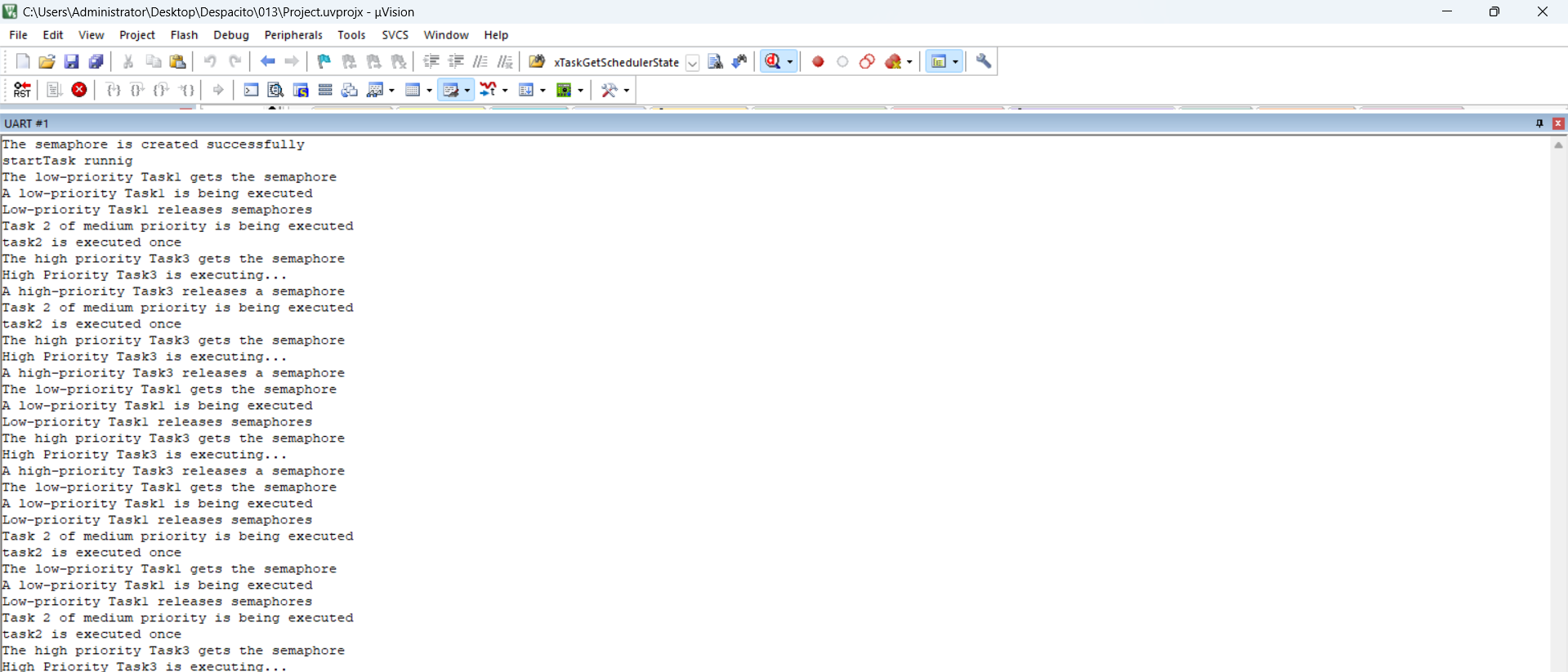Image resolution: width=1568 pixels, height=672 pixels.
Task: Open Window layout dropdown arrow
Action: tap(955, 62)
